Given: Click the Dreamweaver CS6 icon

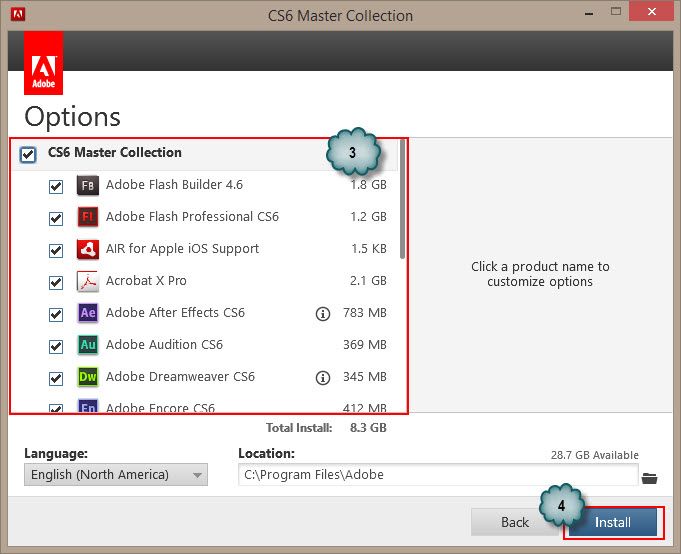Looking at the screenshot, I should (x=88, y=377).
